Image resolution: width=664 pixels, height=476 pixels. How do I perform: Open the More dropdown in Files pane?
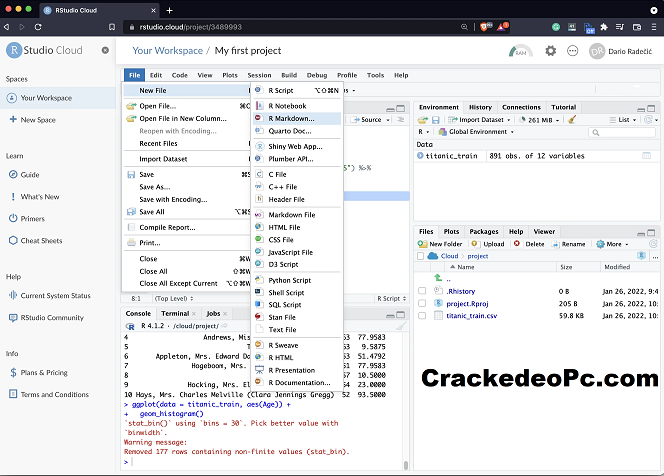612,244
